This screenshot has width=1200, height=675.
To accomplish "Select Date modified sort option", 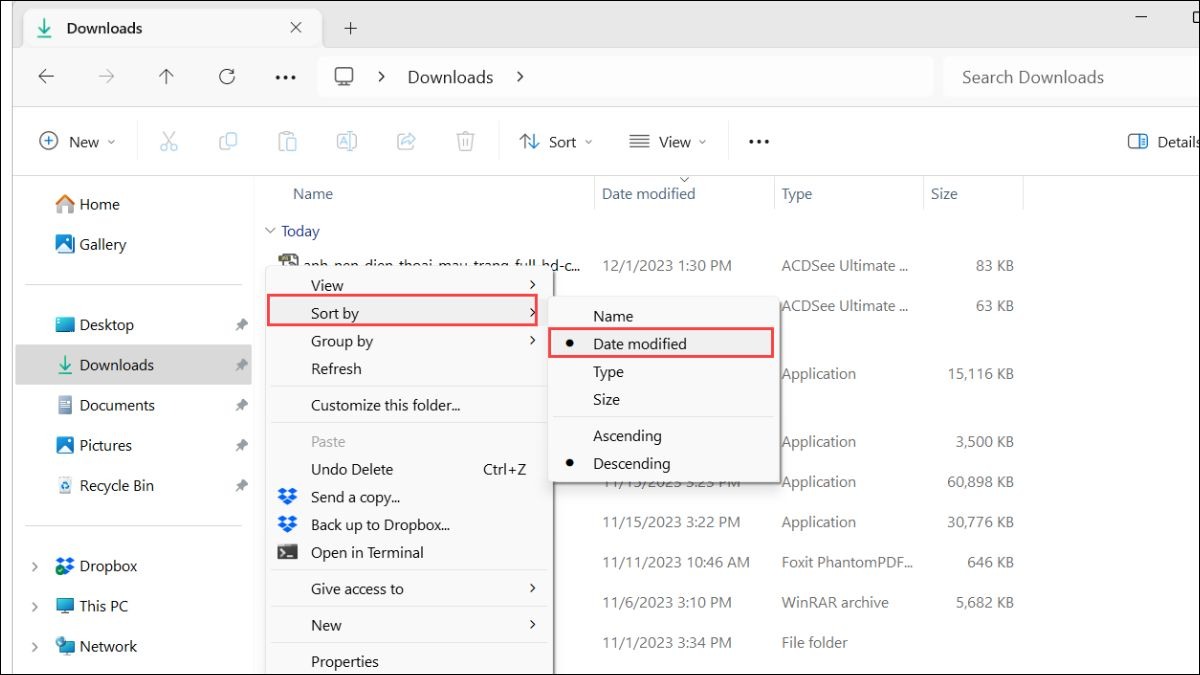I will pos(662,343).
